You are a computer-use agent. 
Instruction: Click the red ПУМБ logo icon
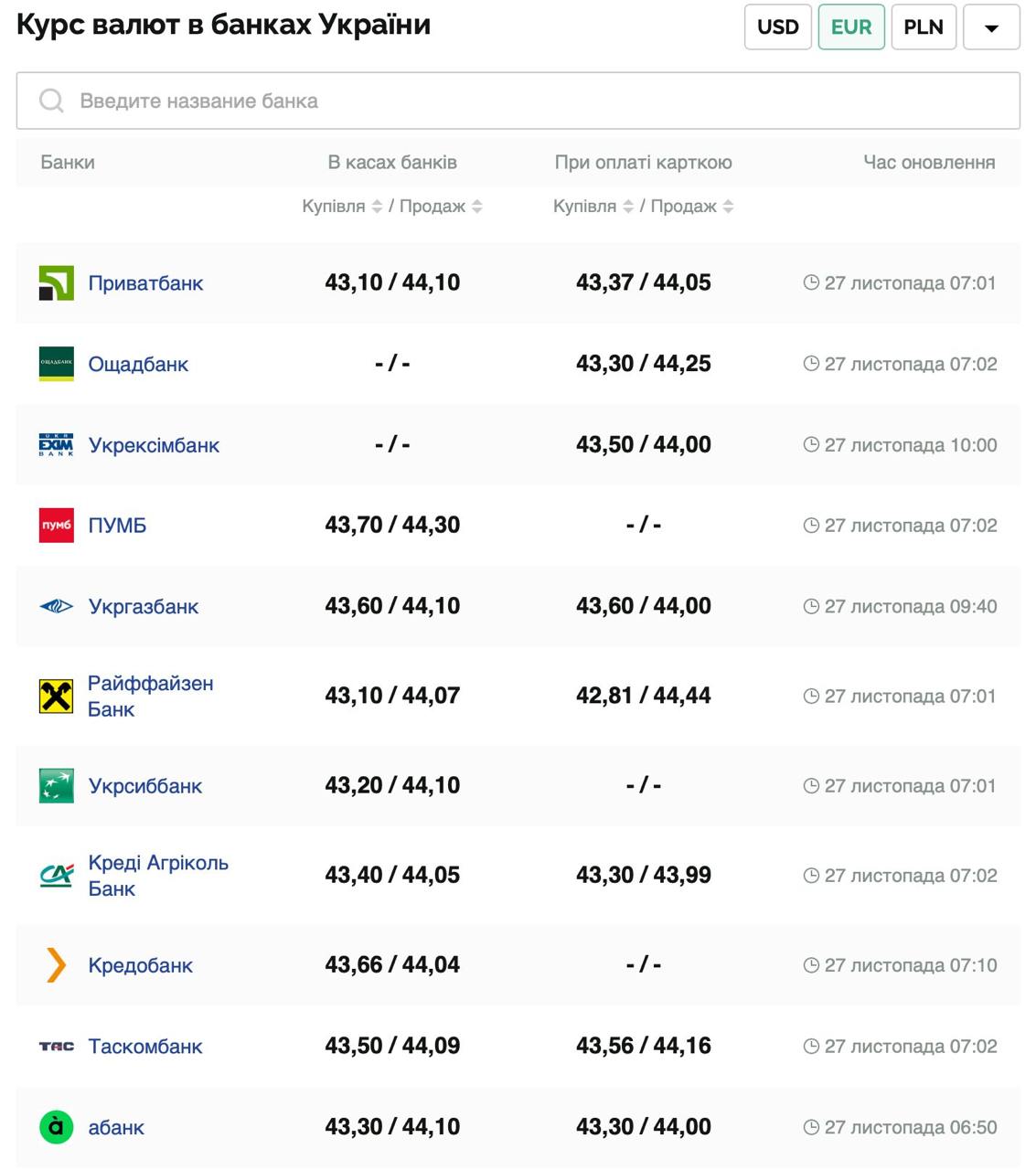[56, 526]
